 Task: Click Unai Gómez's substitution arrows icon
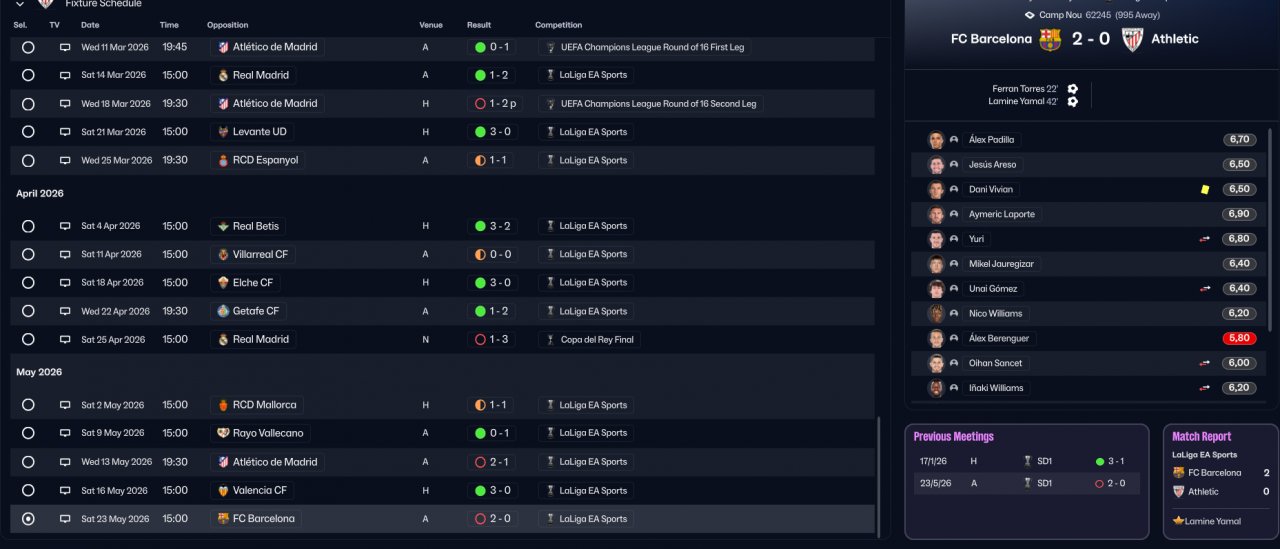(1205, 289)
